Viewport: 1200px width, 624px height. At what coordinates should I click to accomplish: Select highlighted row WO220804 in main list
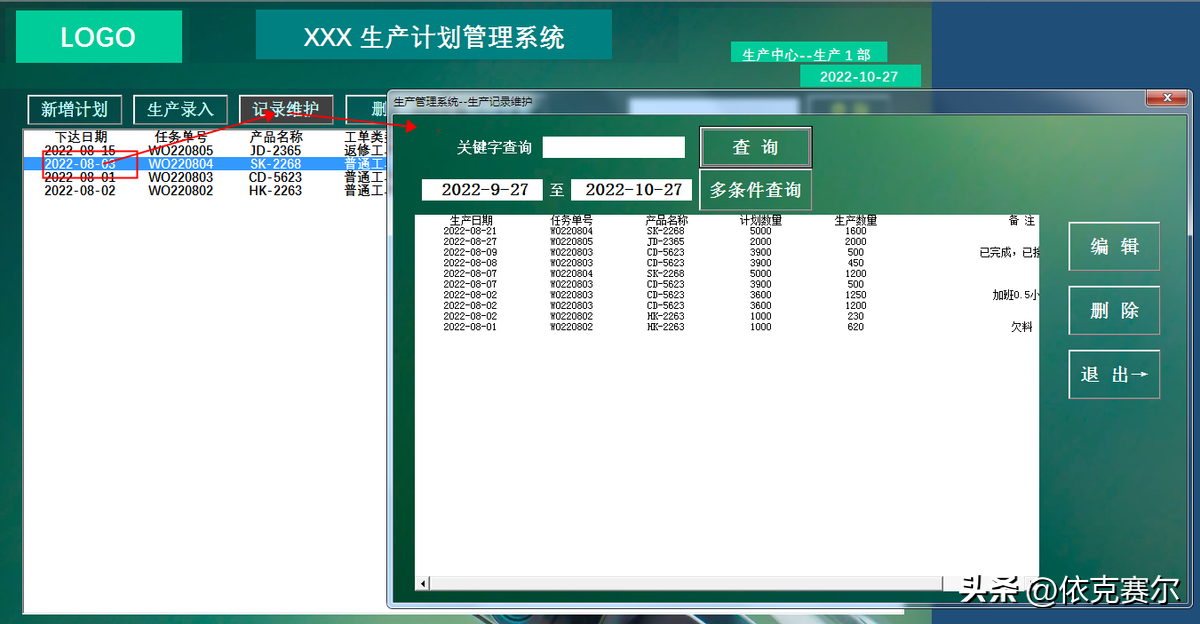(x=205, y=164)
